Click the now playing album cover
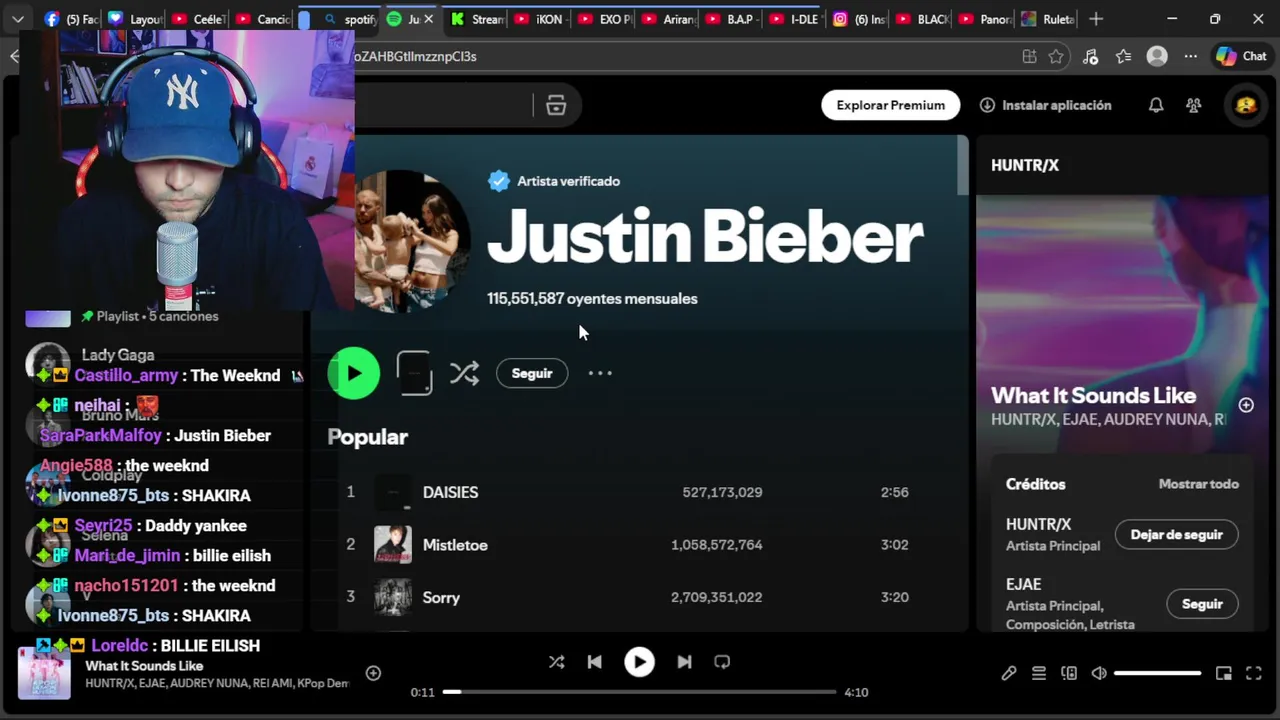 point(44,673)
